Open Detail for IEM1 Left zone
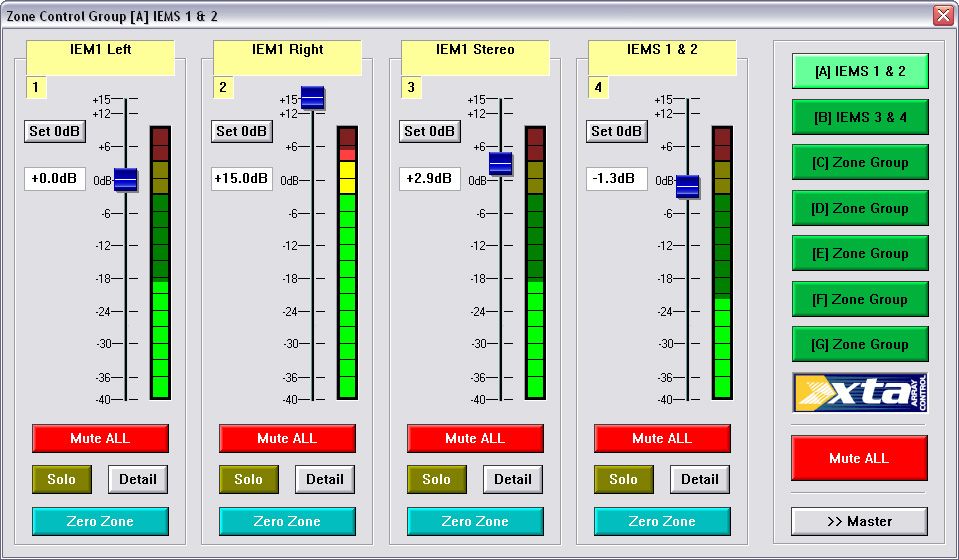The width and height of the screenshot is (959, 560). point(138,479)
